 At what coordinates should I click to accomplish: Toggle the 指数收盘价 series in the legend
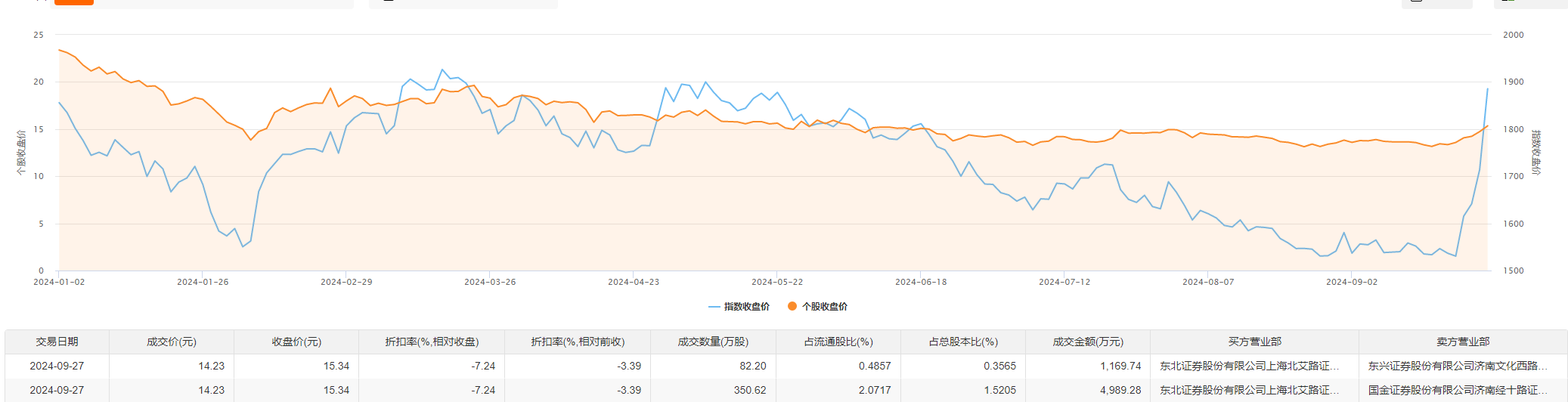[739, 307]
